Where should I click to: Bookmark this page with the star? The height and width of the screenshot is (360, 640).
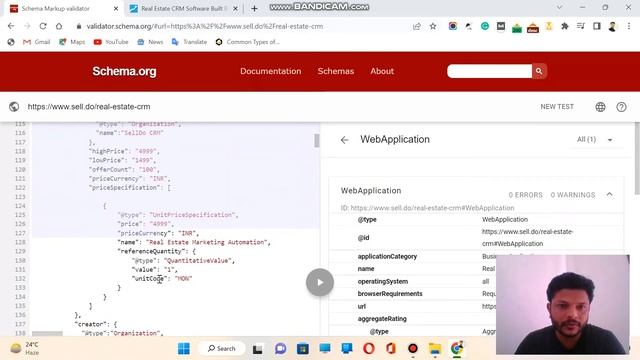tap(433, 26)
